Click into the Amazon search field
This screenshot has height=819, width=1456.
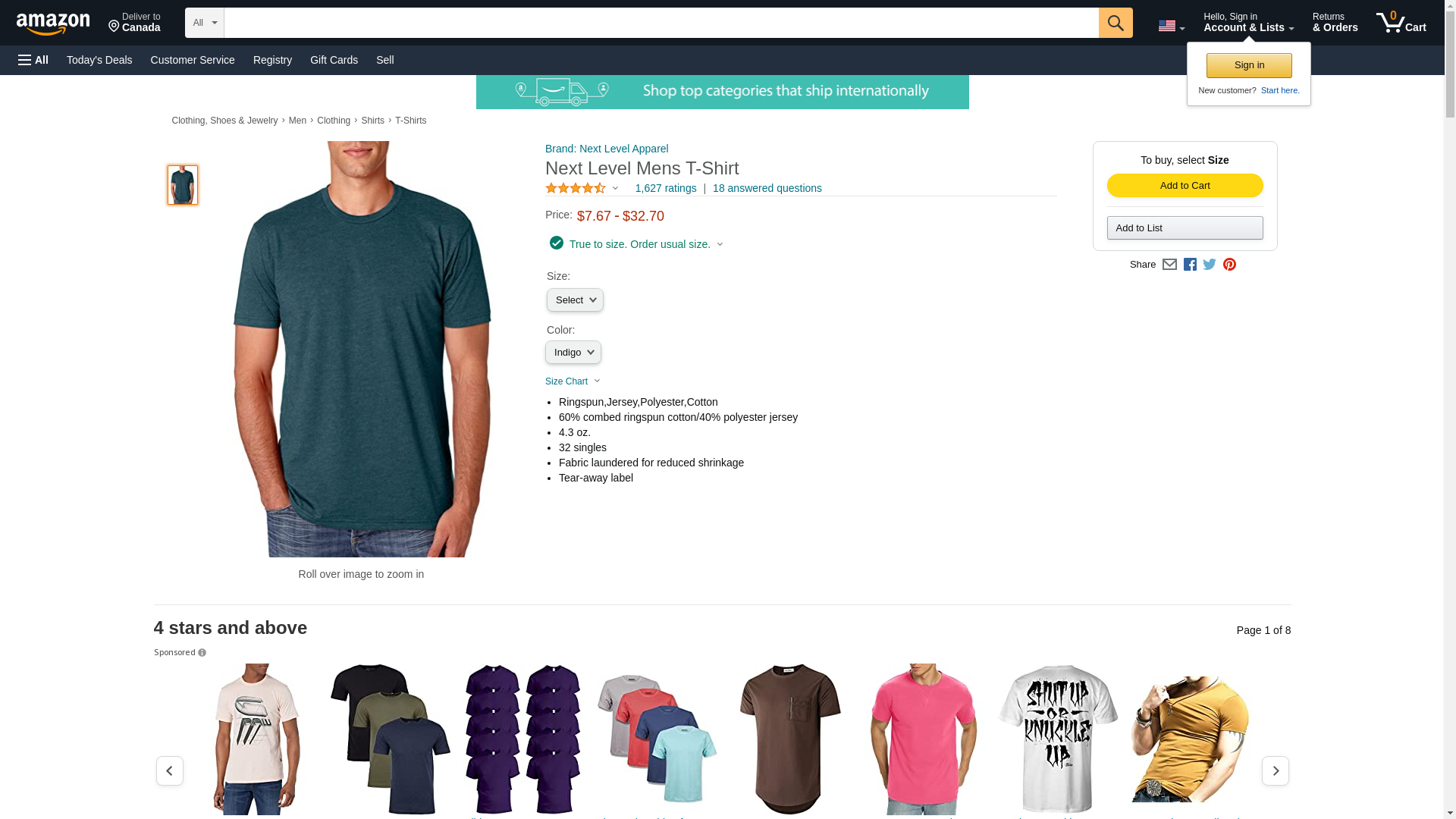[661, 23]
